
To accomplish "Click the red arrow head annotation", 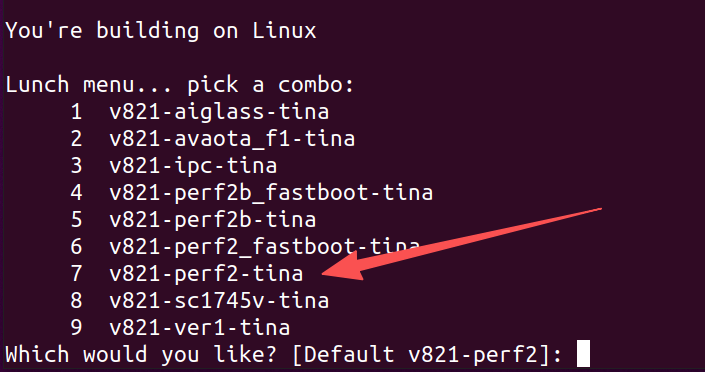I will pos(342,268).
